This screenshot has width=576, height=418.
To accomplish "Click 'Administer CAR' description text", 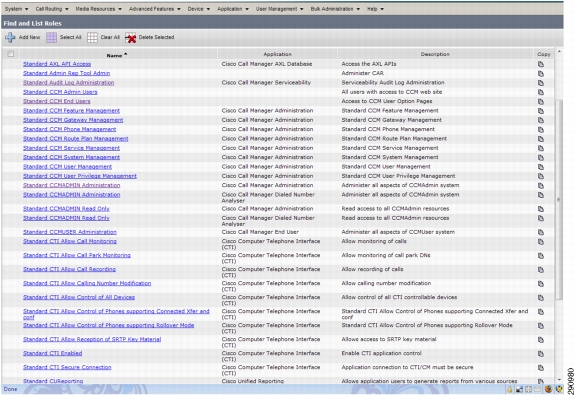I will pos(362,73).
